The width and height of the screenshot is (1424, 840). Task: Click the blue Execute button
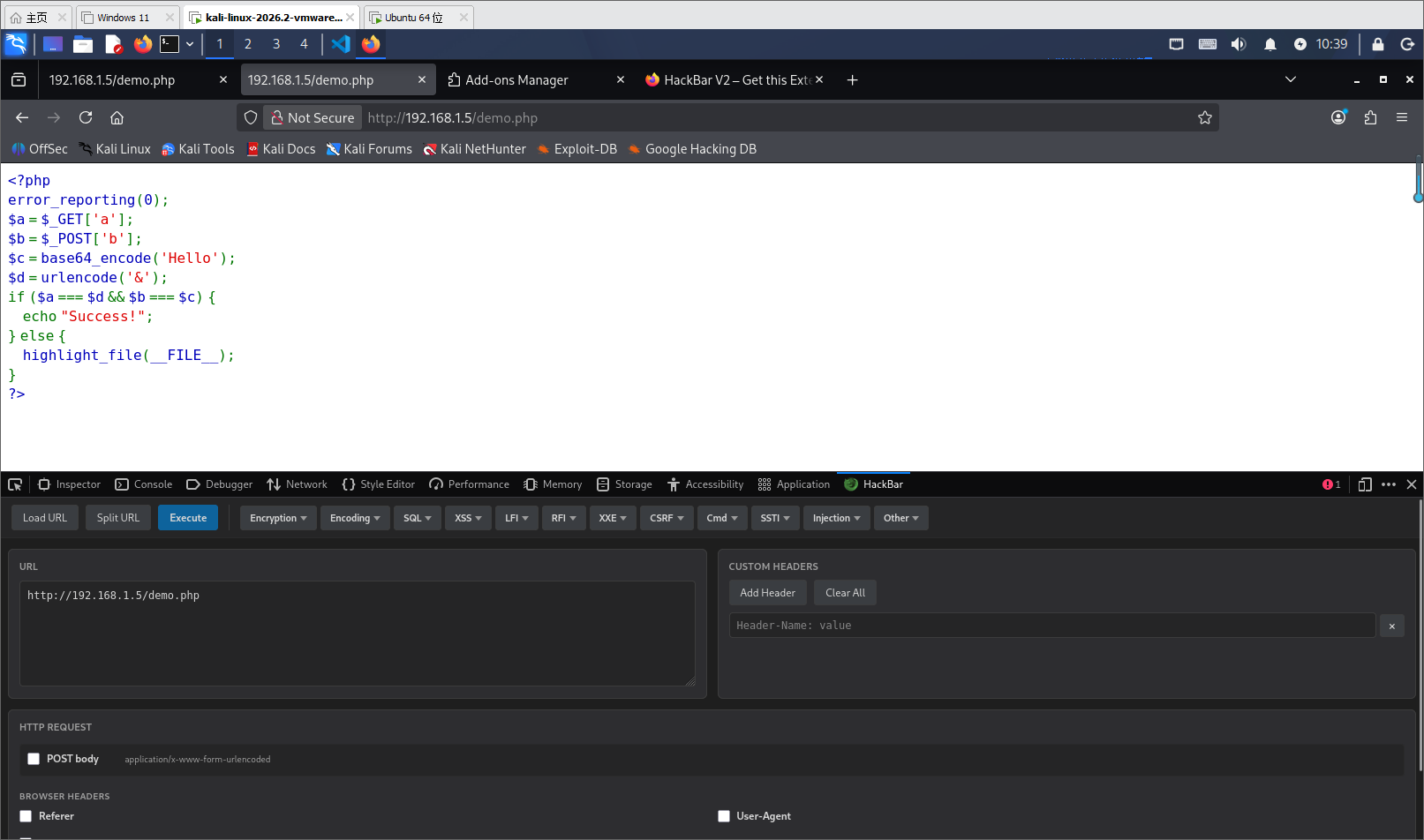click(x=188, y=518)
